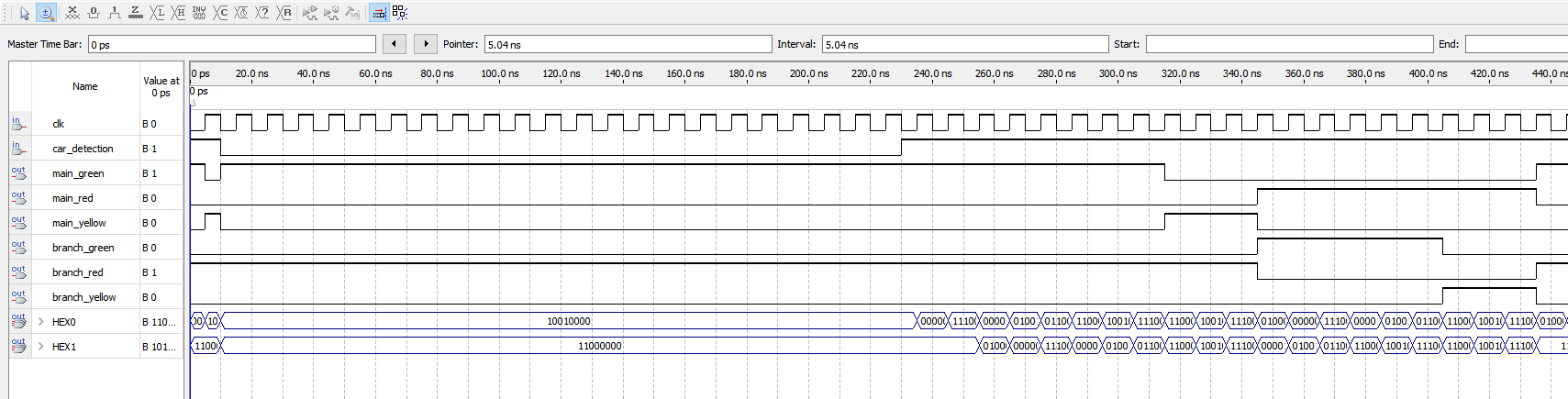Viewport: 1568px width, 399px height.
Task: Click the Value at 0 ps column header
Action: click(x=161, y=86)
